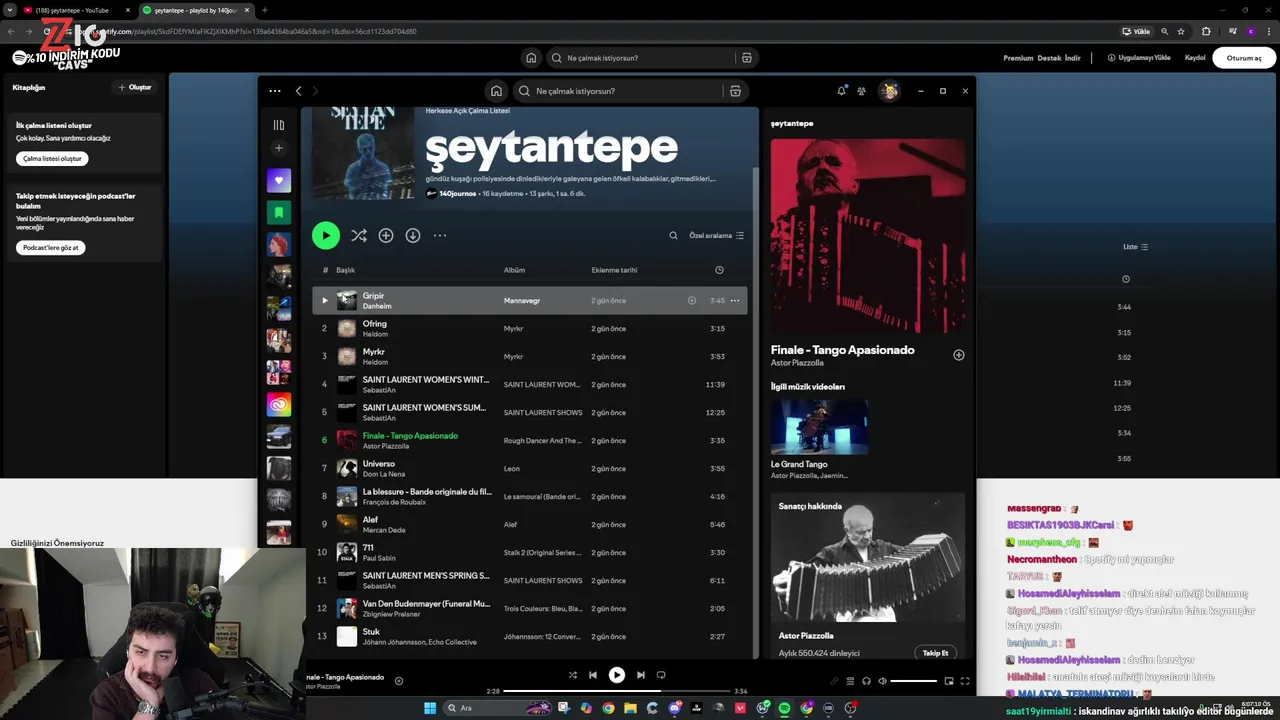1280x720 pixels.
Task: Skip to the previous track in the player bar
Action: [x=593, y=675]
